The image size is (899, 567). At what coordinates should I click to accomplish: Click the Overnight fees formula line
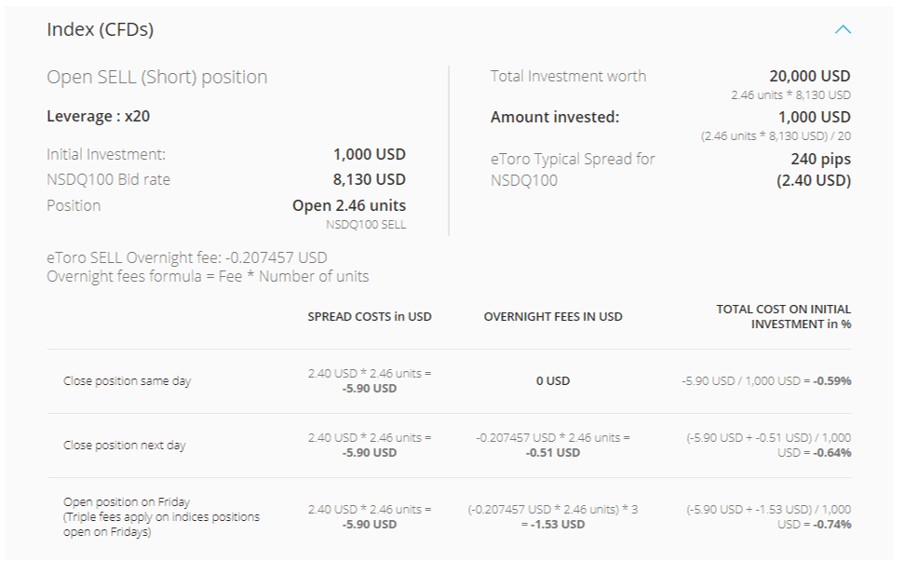coord(208,276)
